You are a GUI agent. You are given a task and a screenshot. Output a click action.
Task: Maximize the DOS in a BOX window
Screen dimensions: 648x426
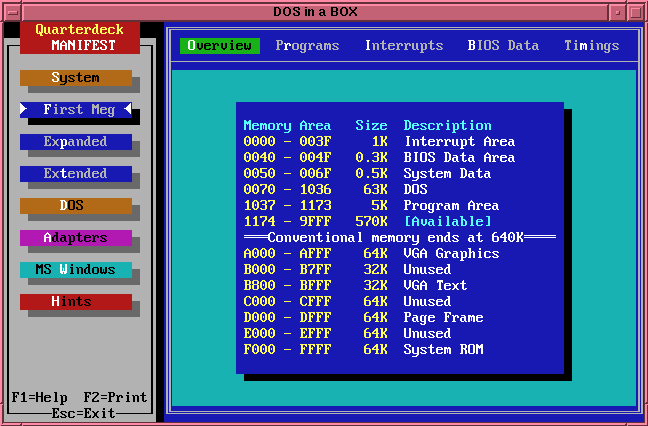[x=636, y=12]
